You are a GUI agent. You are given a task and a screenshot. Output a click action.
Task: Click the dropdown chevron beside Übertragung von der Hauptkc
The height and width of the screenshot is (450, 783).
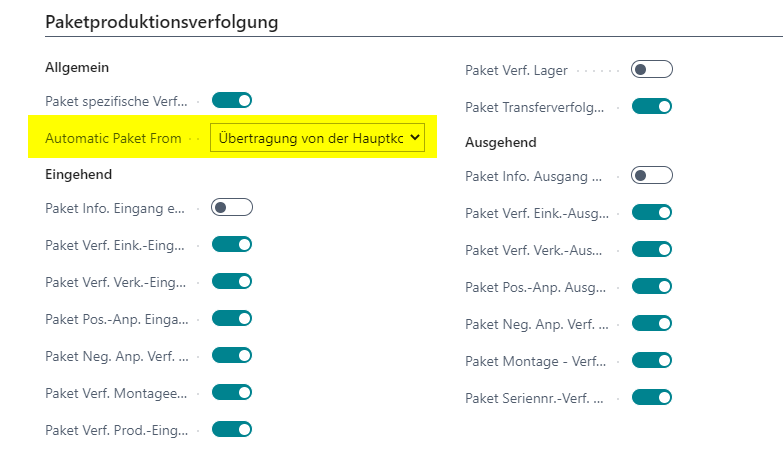(x=415, y=138)
